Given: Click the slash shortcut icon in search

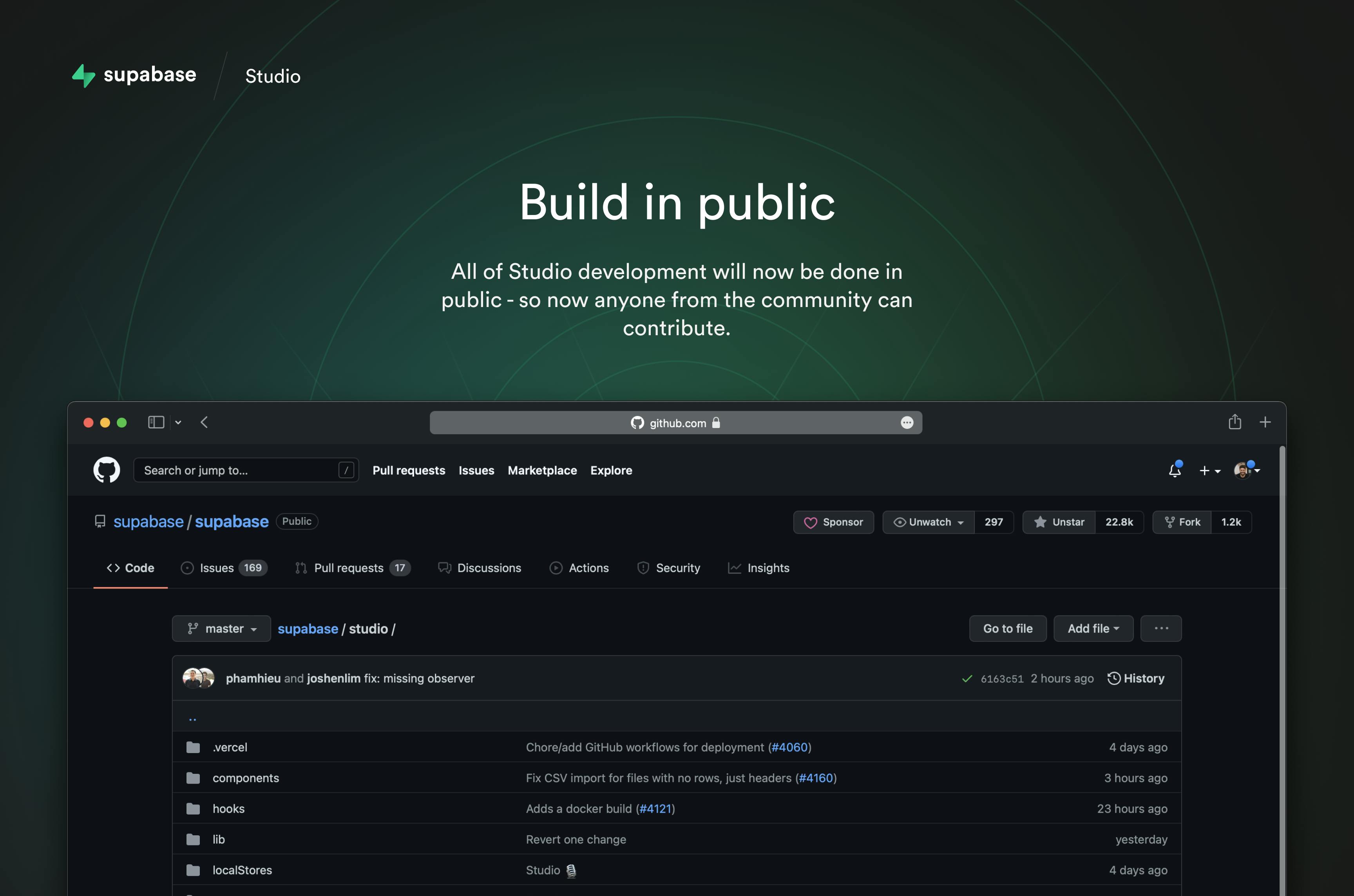Looking at the screenshot, I should click(x=346, y=470).
